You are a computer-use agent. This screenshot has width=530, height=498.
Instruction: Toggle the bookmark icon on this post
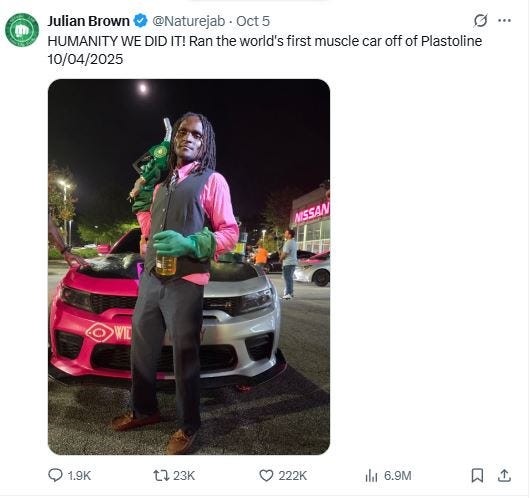pyautogui.click(x=477, y=475)
